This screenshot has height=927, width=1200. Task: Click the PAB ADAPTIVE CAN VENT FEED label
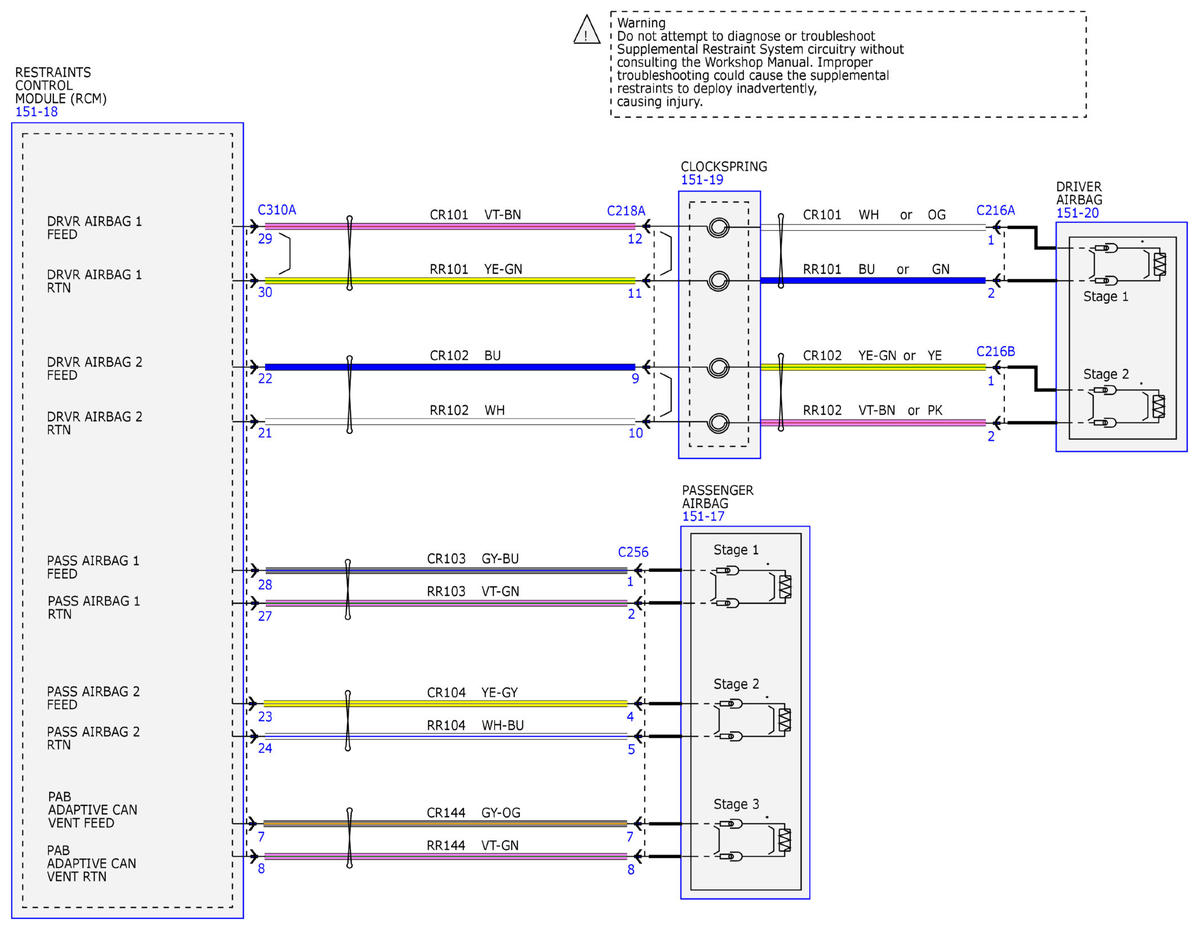92,810
